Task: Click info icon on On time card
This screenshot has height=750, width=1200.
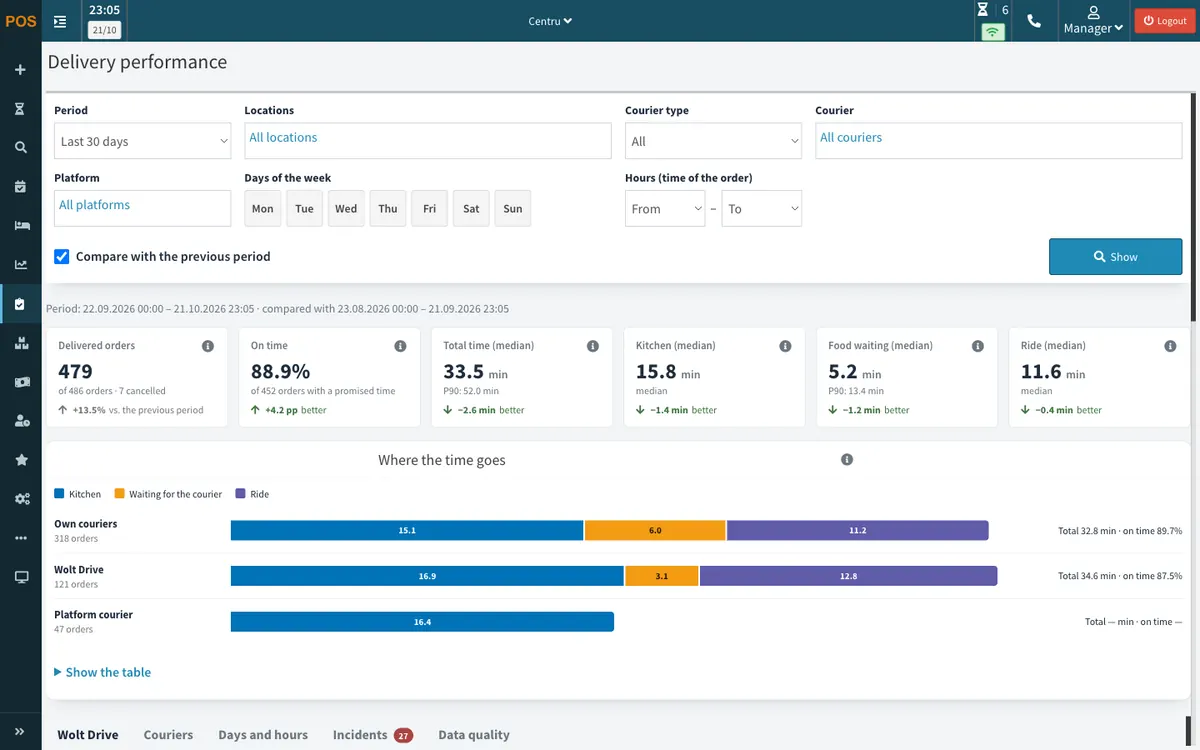Action: [400, 346]
